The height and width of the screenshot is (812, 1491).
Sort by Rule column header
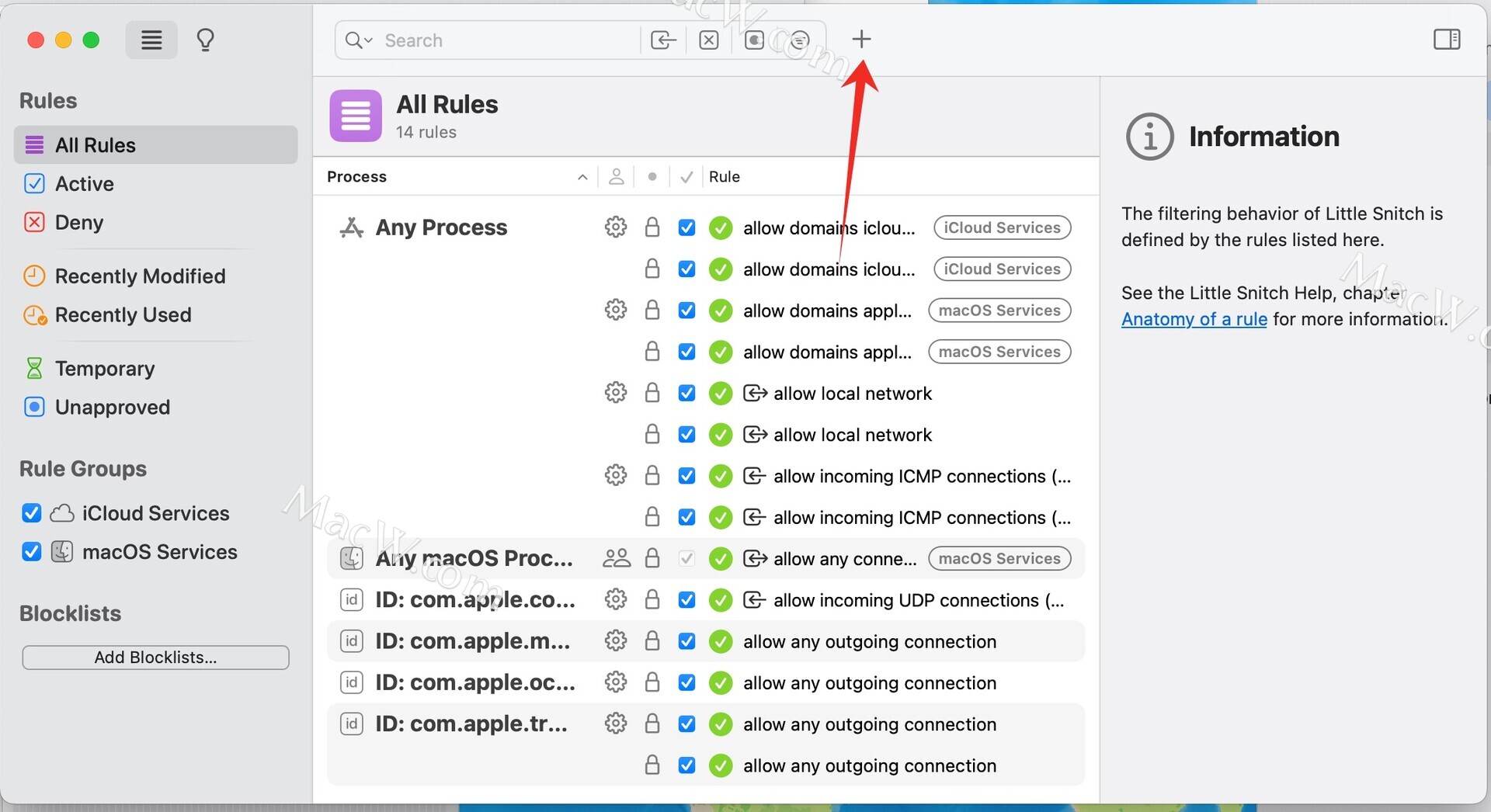coord(724,177)
